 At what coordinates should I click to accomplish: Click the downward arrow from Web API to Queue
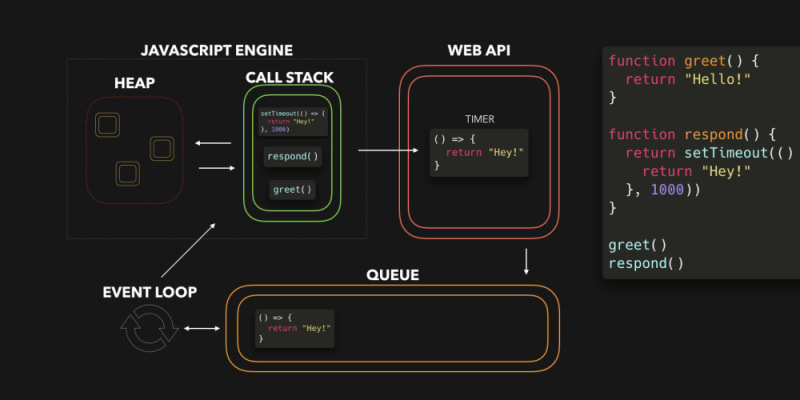pos(526,263)
